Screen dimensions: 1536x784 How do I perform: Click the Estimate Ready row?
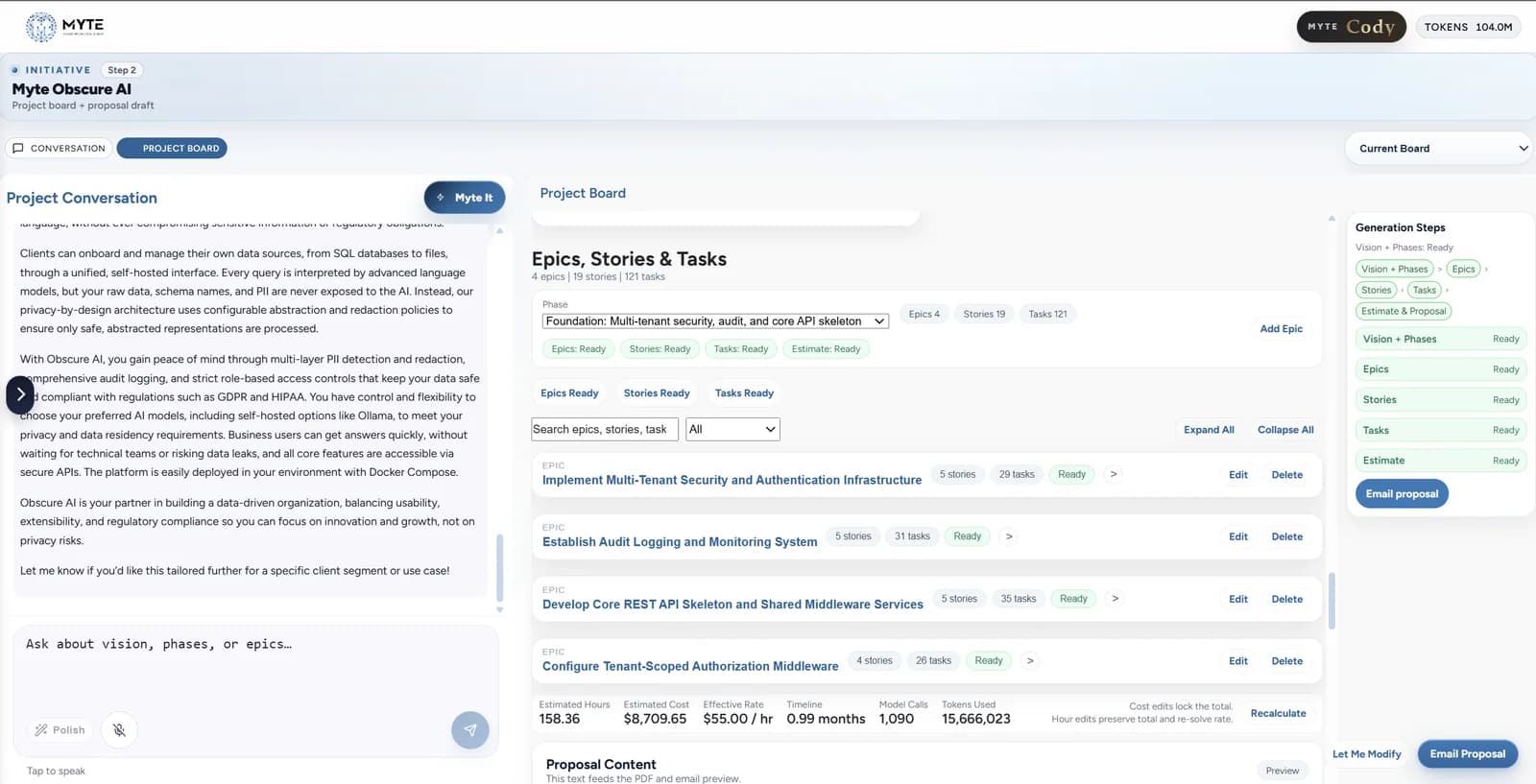pyautogui.click(x=1440, y=461)
